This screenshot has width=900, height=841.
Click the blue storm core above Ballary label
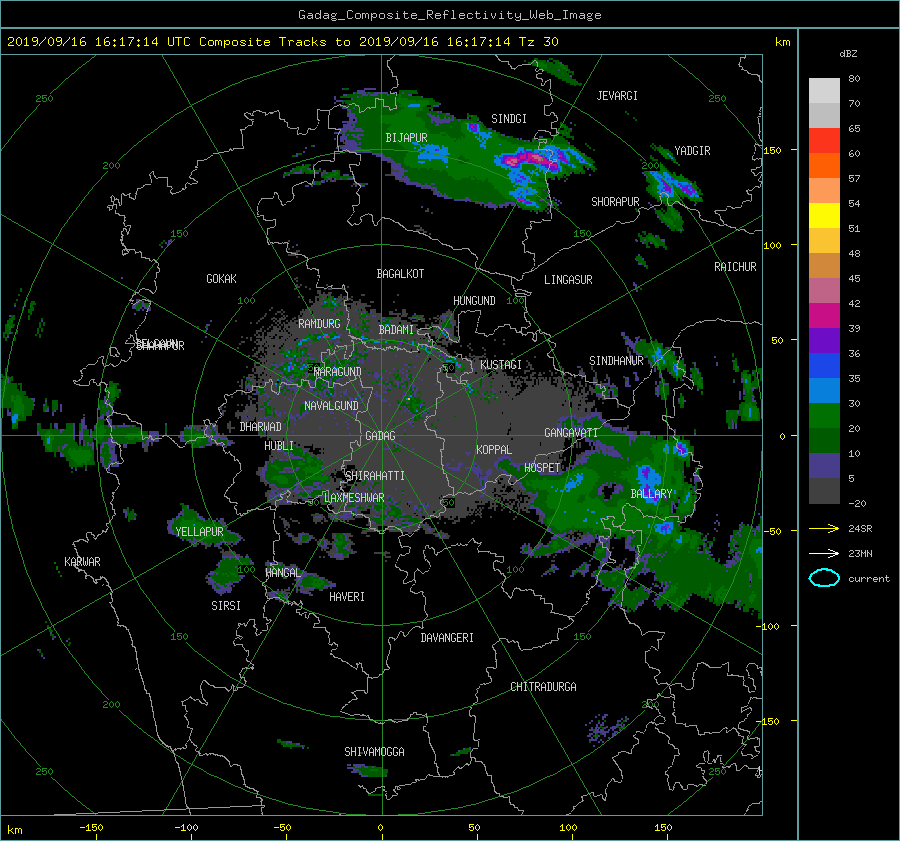pyautogui.click(x=648, y=475)
